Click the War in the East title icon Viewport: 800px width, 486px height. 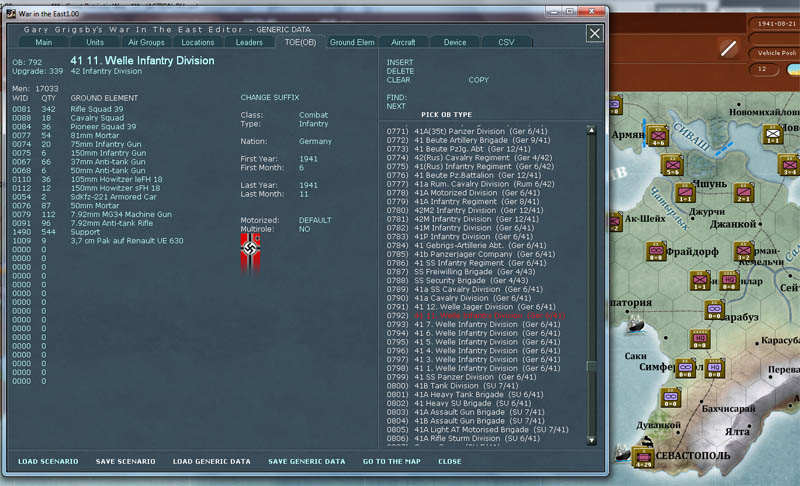pos(11,13)
